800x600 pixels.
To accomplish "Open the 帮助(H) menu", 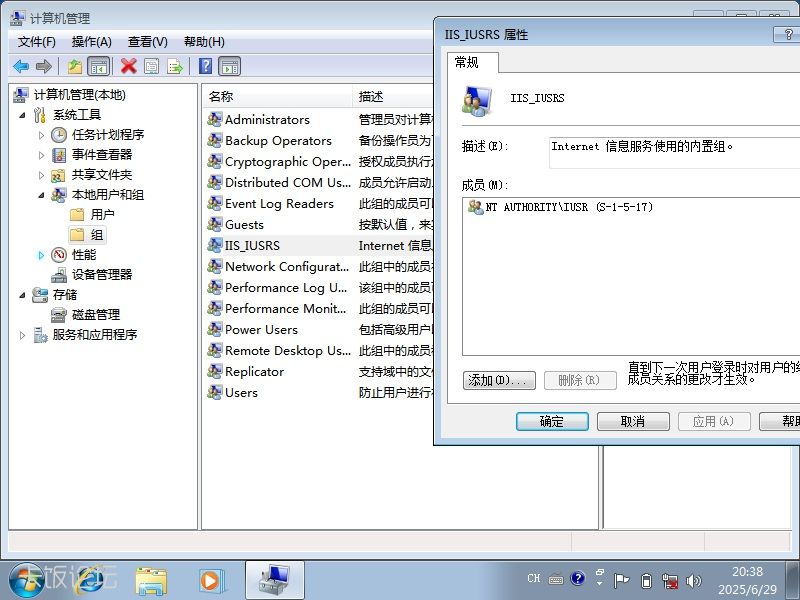I will (x=204, y=42).
